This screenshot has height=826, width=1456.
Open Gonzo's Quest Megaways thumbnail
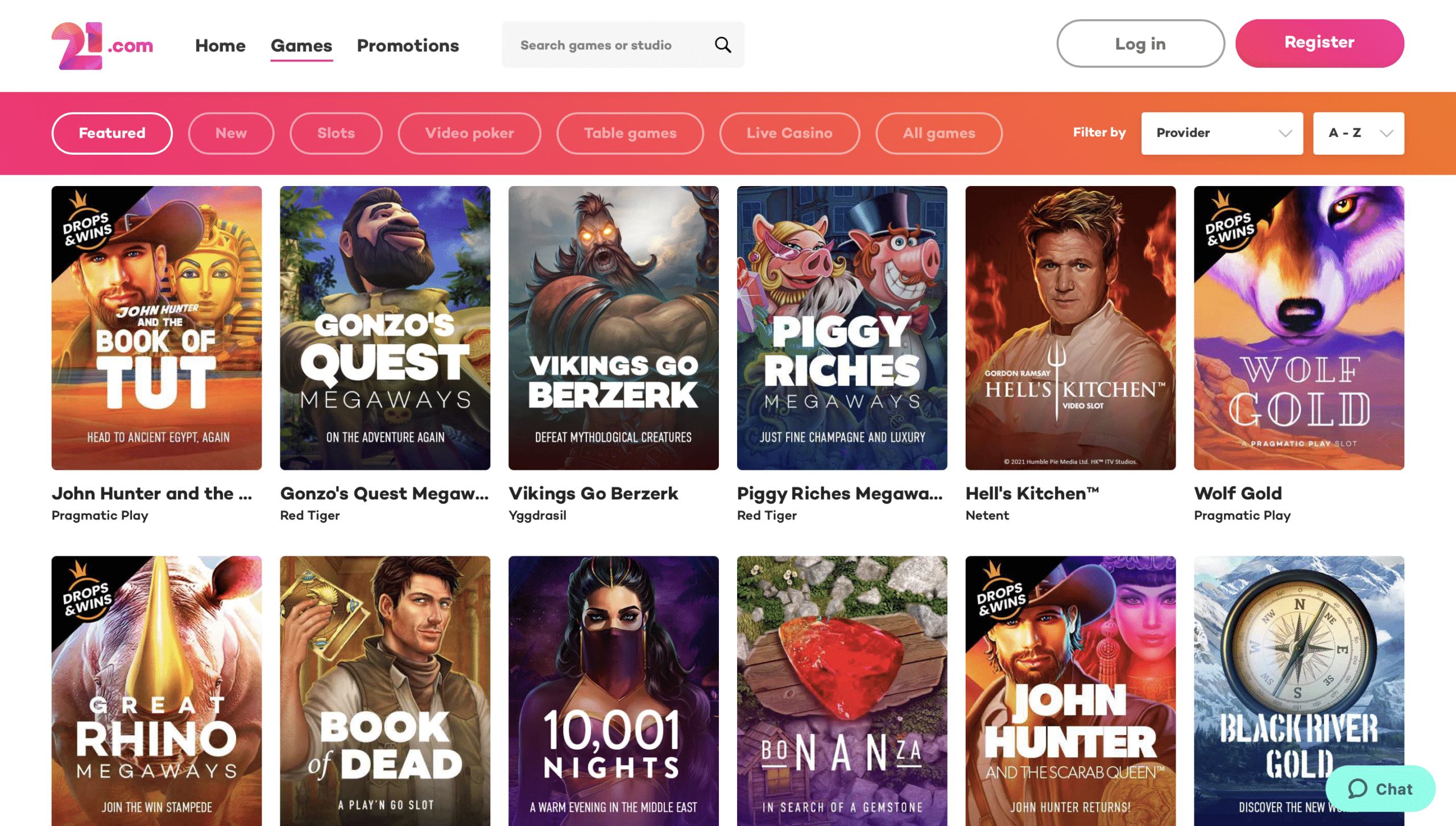tap(385, 328)
